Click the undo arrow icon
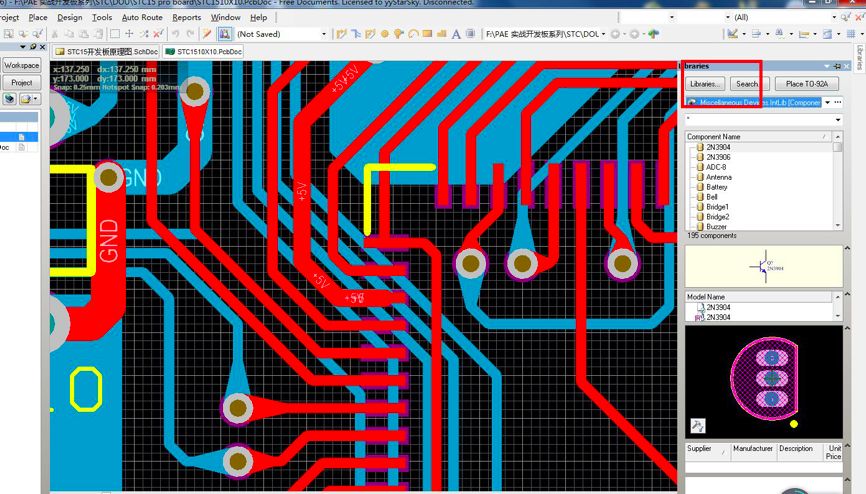Viewport: 866px width, 494px height. coord(176,34)
